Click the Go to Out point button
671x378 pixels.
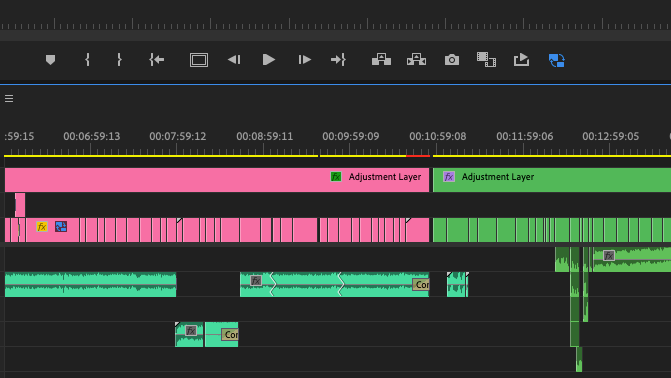pos(338,60)
